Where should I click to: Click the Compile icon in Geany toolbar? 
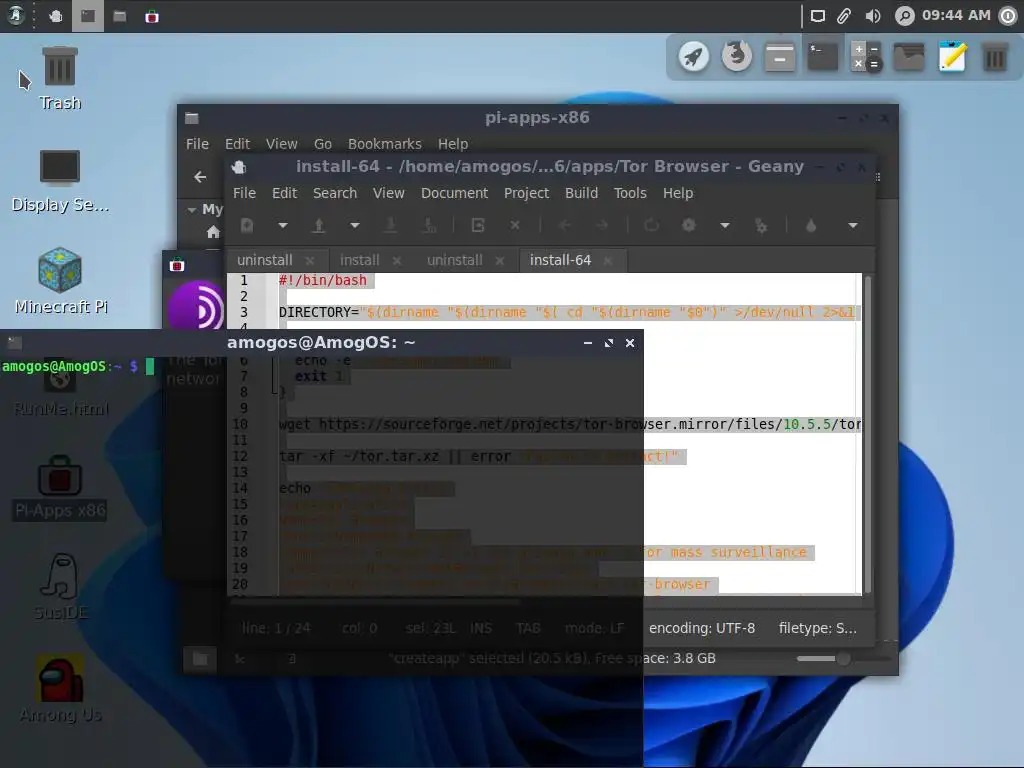pyautogui.click(x=651, y=225)
